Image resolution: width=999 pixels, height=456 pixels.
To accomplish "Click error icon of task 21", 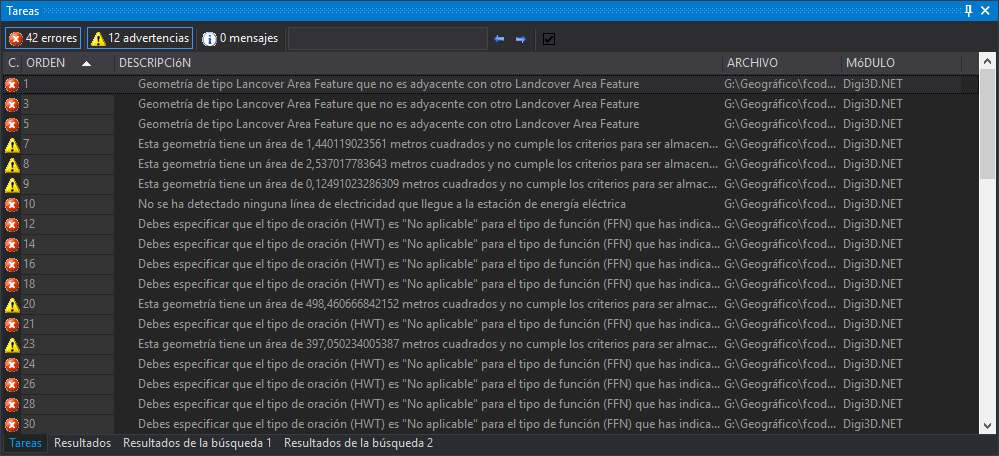I will click(11, 324).
